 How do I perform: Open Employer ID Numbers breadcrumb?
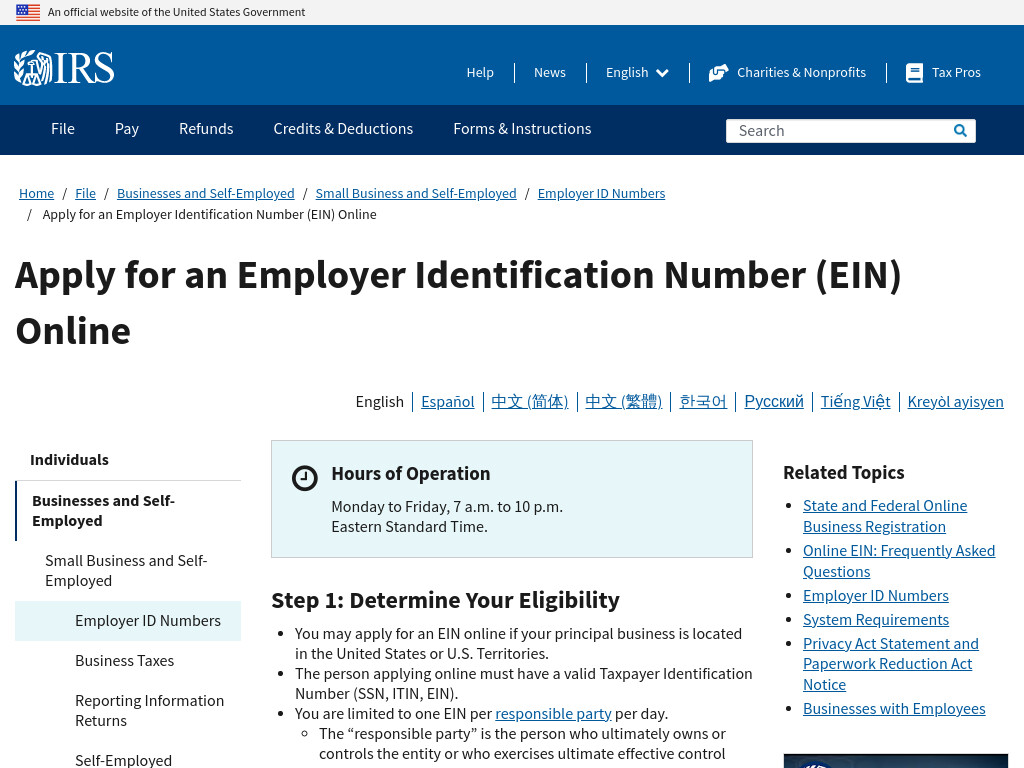[x=601, y=193]
